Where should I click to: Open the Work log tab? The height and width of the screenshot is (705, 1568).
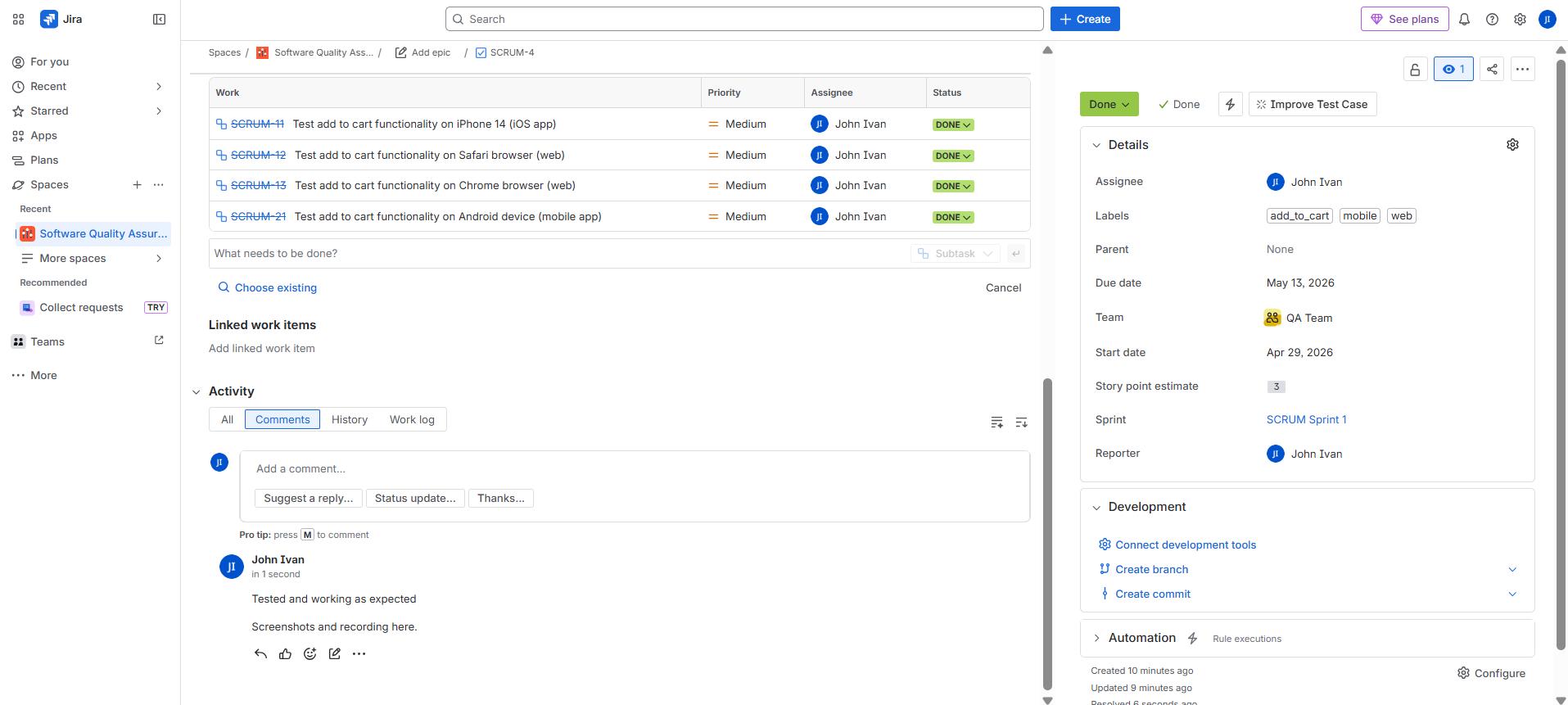[412, 419]
